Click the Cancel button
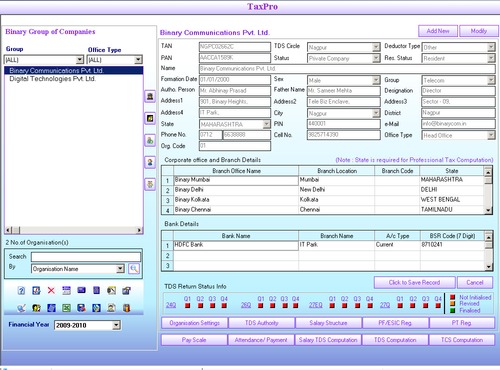The width and height of the screenshot is (500, 370). (475, 283)
